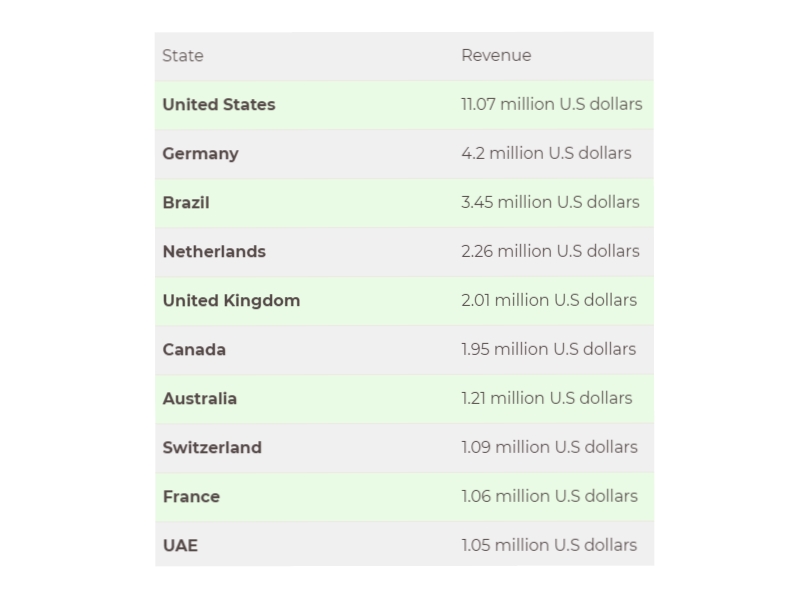Click the Canada country cell
800x600 pixels.
tap(194, 350)
